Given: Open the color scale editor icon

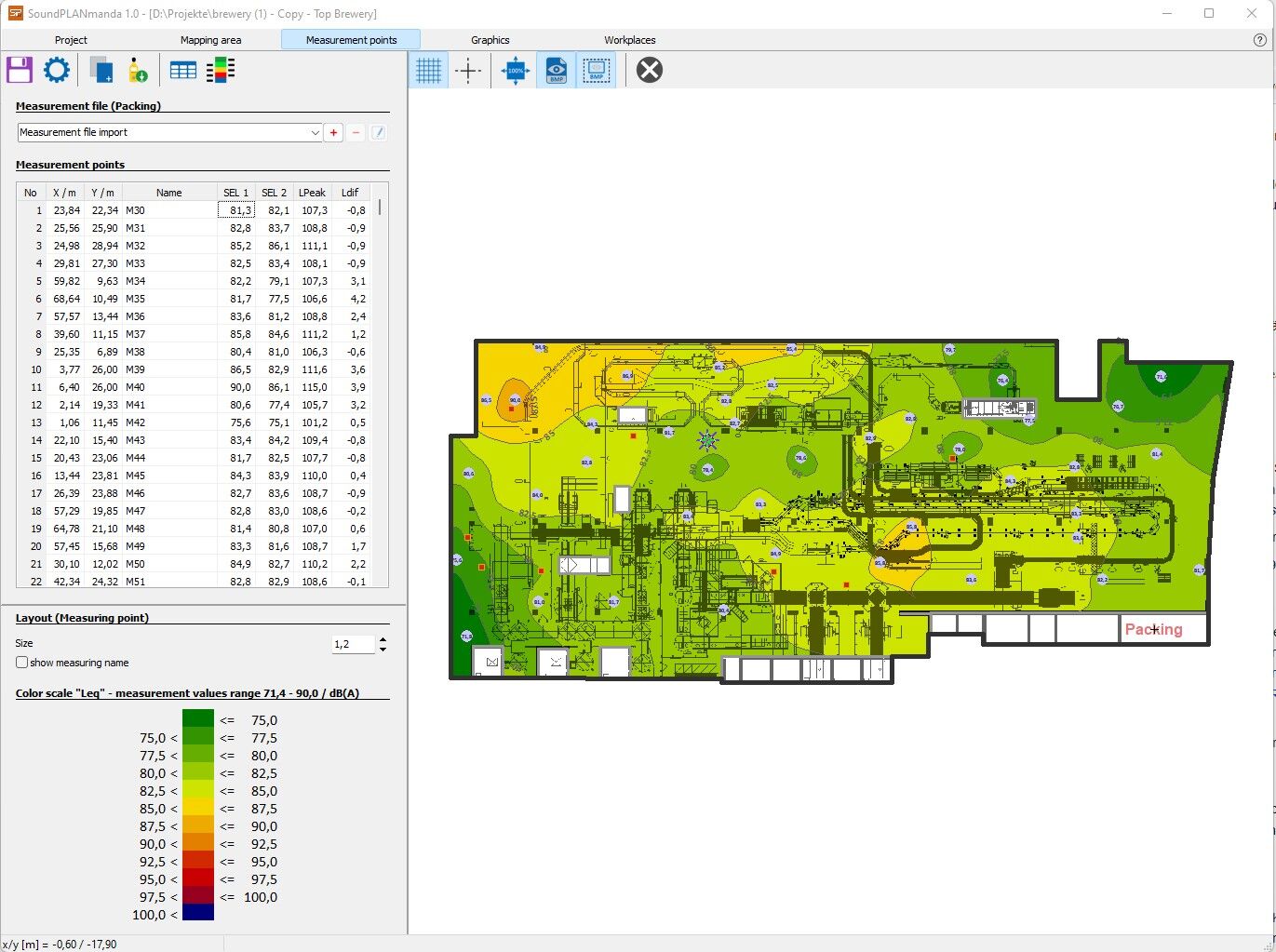Looking at the screenshot, I should pos(221,70).
